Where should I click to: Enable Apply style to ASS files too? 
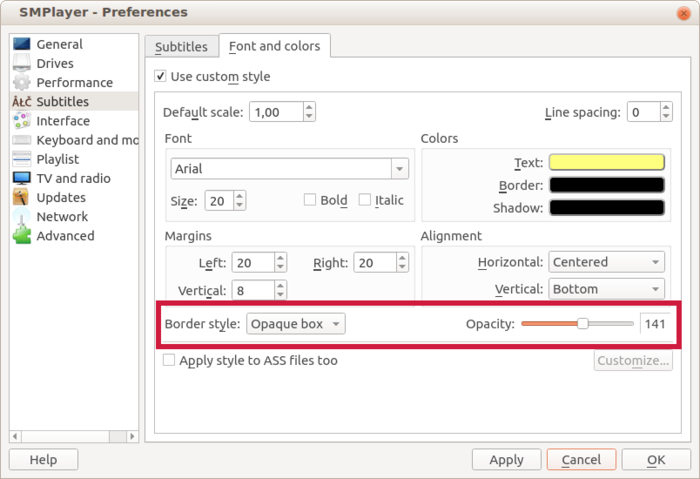point(169,360)
